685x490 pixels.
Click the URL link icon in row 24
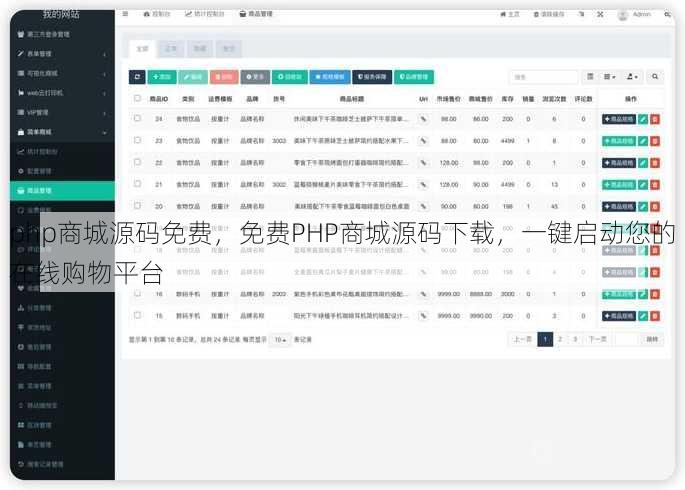[423, 119]
